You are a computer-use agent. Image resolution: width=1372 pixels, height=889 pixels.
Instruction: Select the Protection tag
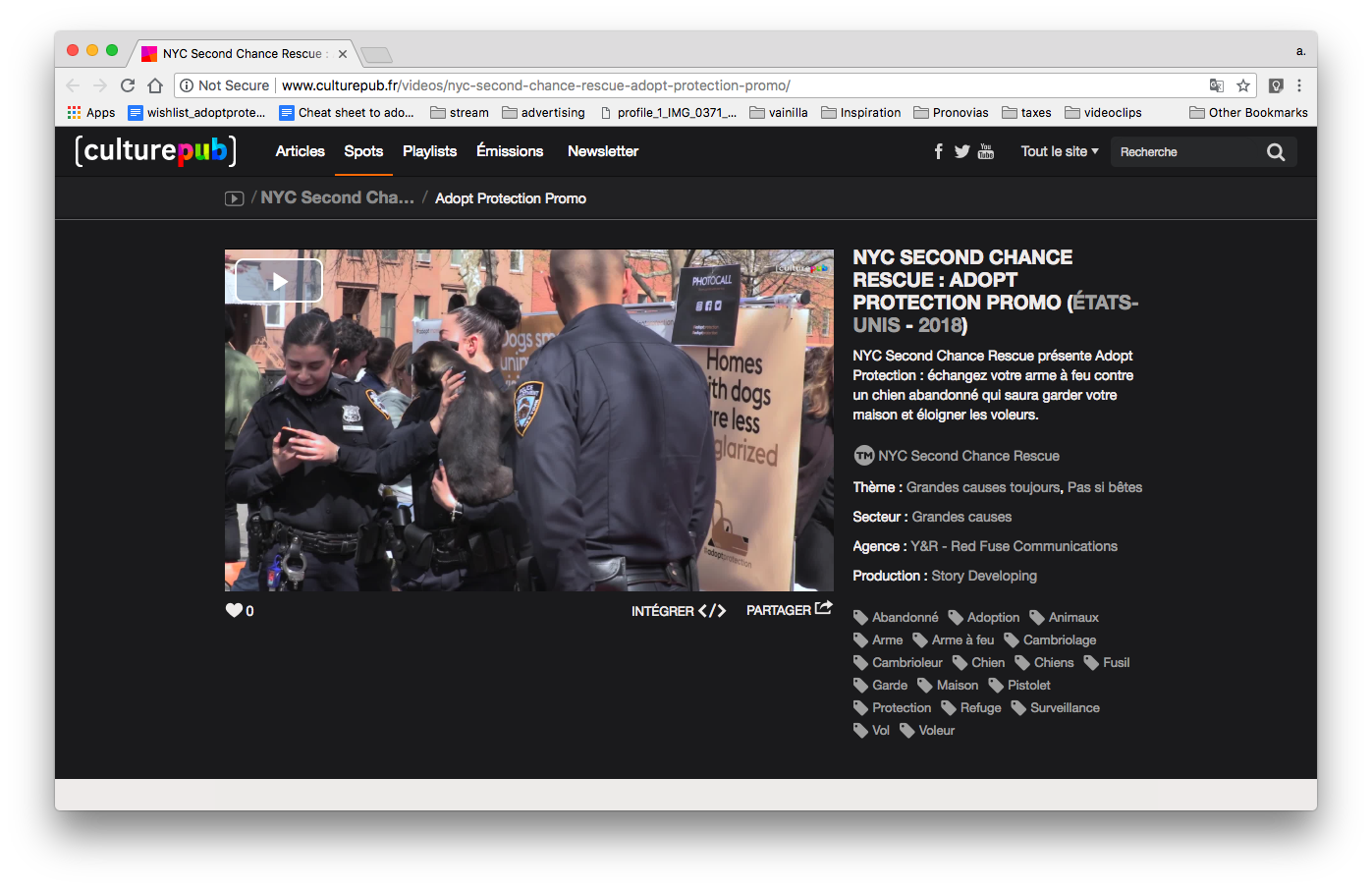click(892, 707)
